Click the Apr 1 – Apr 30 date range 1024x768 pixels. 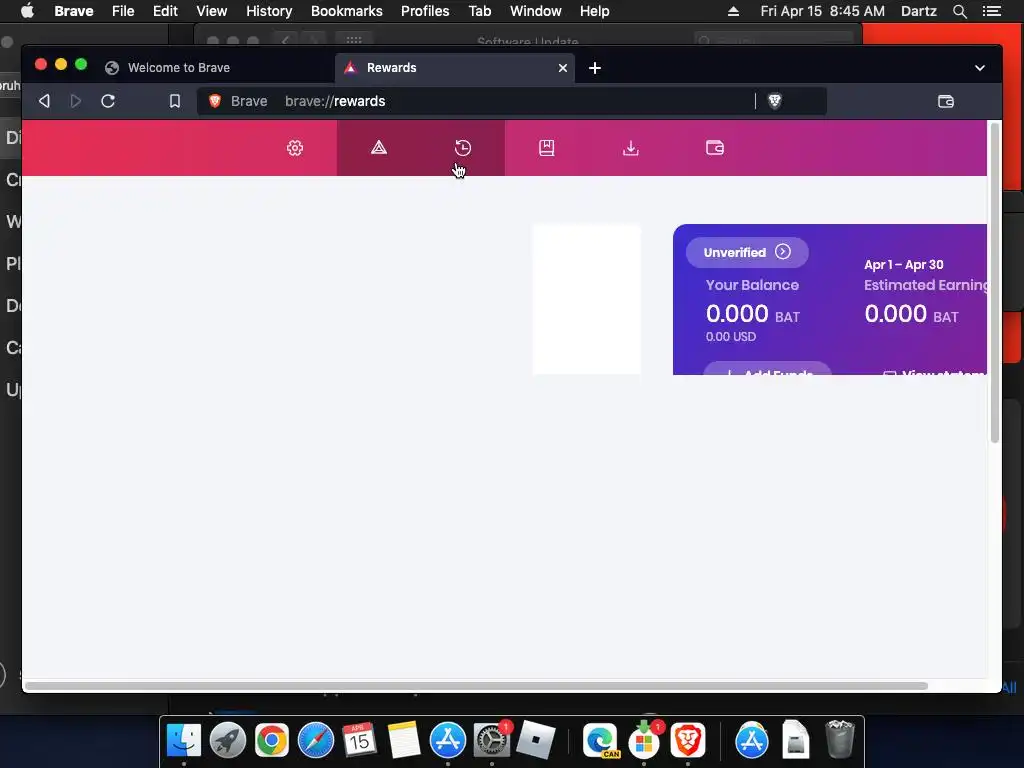click(903, 264)
